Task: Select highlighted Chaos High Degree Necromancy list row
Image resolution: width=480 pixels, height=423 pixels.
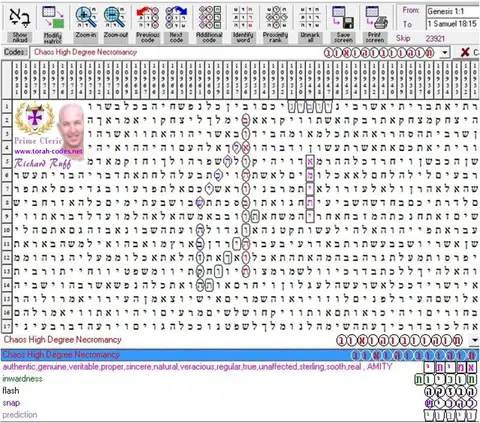Action: pyautogui.click(x=240, y=355)
